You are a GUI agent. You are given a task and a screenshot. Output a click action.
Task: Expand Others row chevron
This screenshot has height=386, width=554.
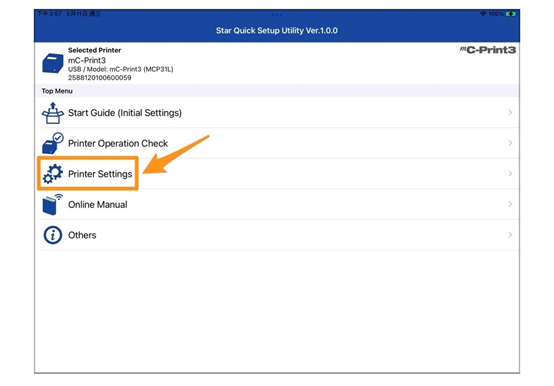510,234
